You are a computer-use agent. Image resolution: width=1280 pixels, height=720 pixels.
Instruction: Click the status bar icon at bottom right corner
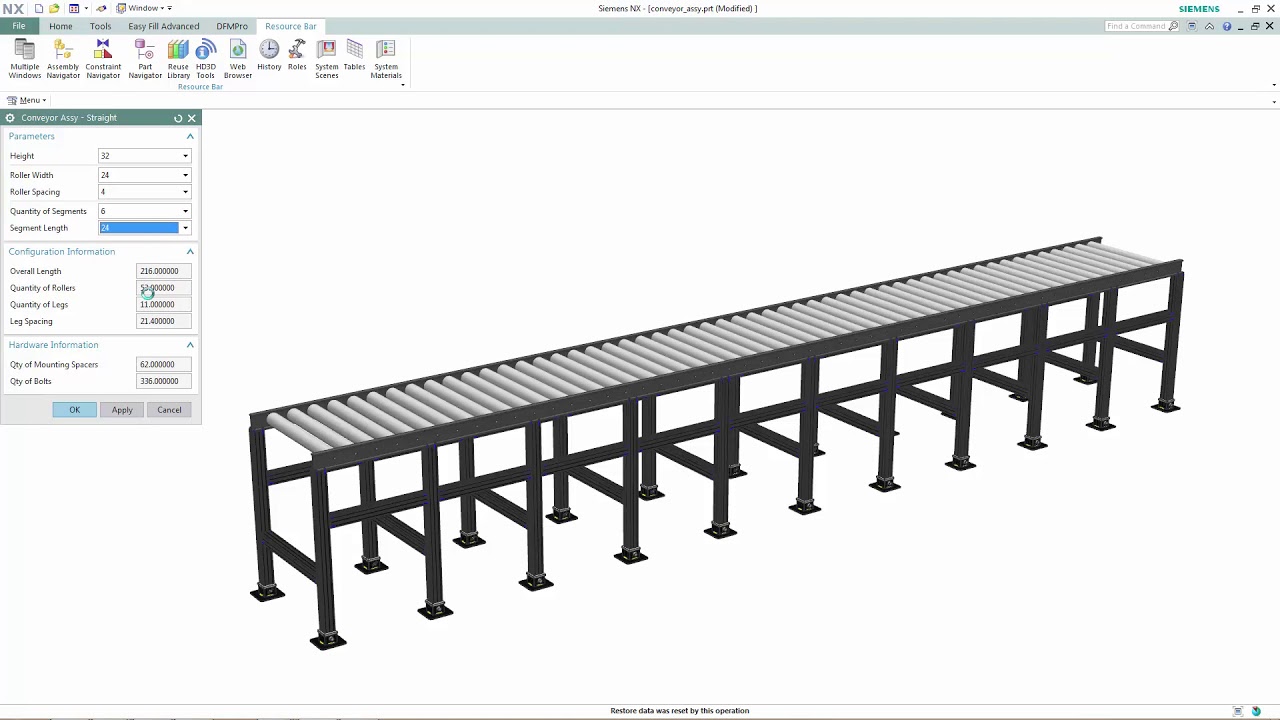pos(1256,711)
